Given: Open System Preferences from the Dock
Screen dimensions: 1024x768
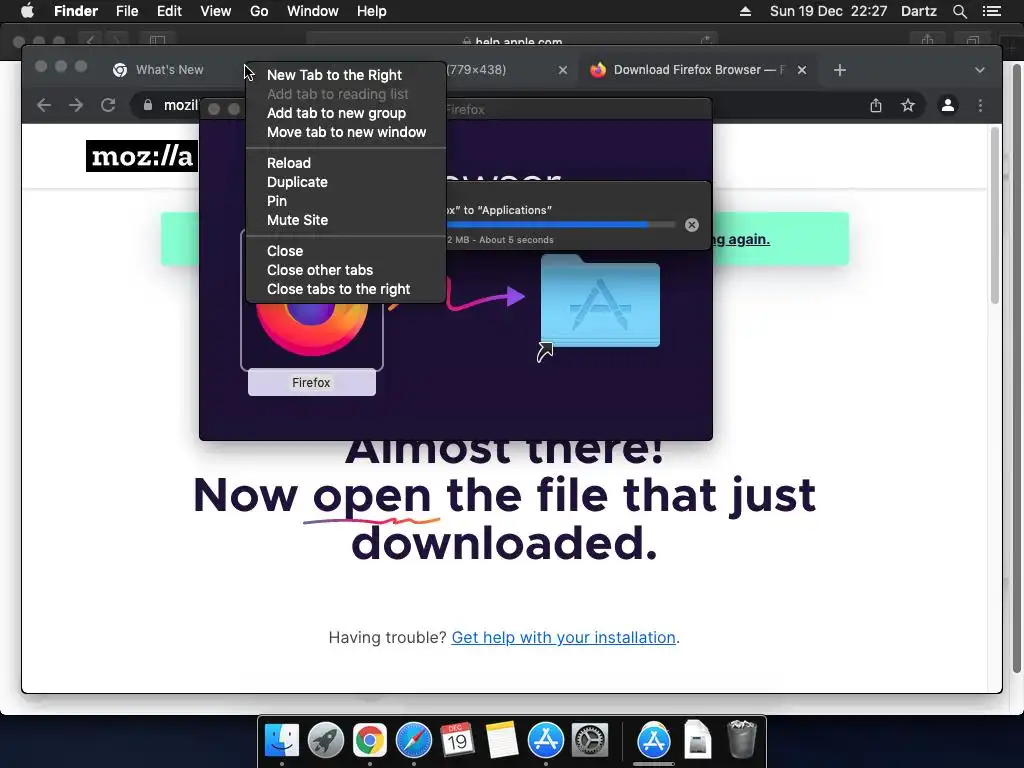Looking at the screenshot, I should tap(590, 741).
